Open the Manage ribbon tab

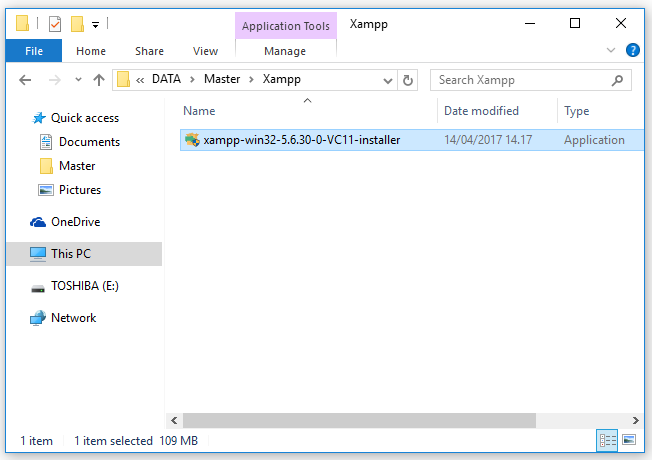coord(285,51)
